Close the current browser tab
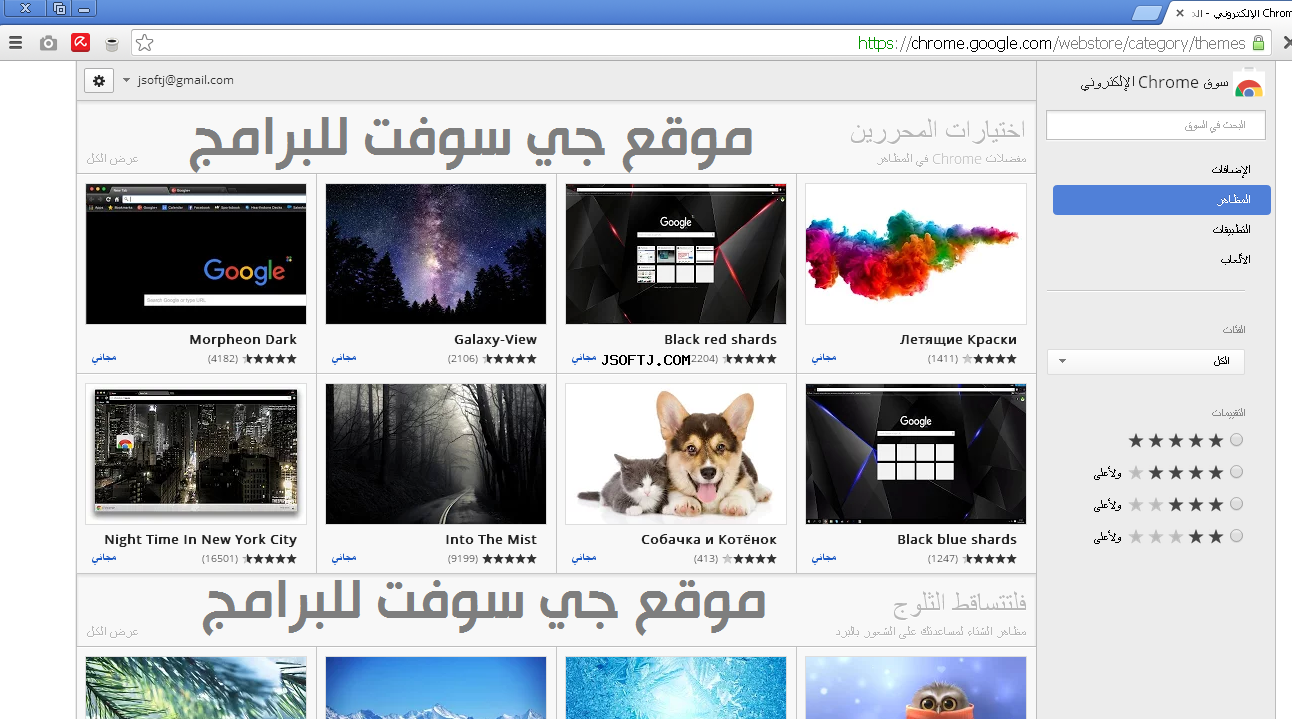 point(1180,13)
